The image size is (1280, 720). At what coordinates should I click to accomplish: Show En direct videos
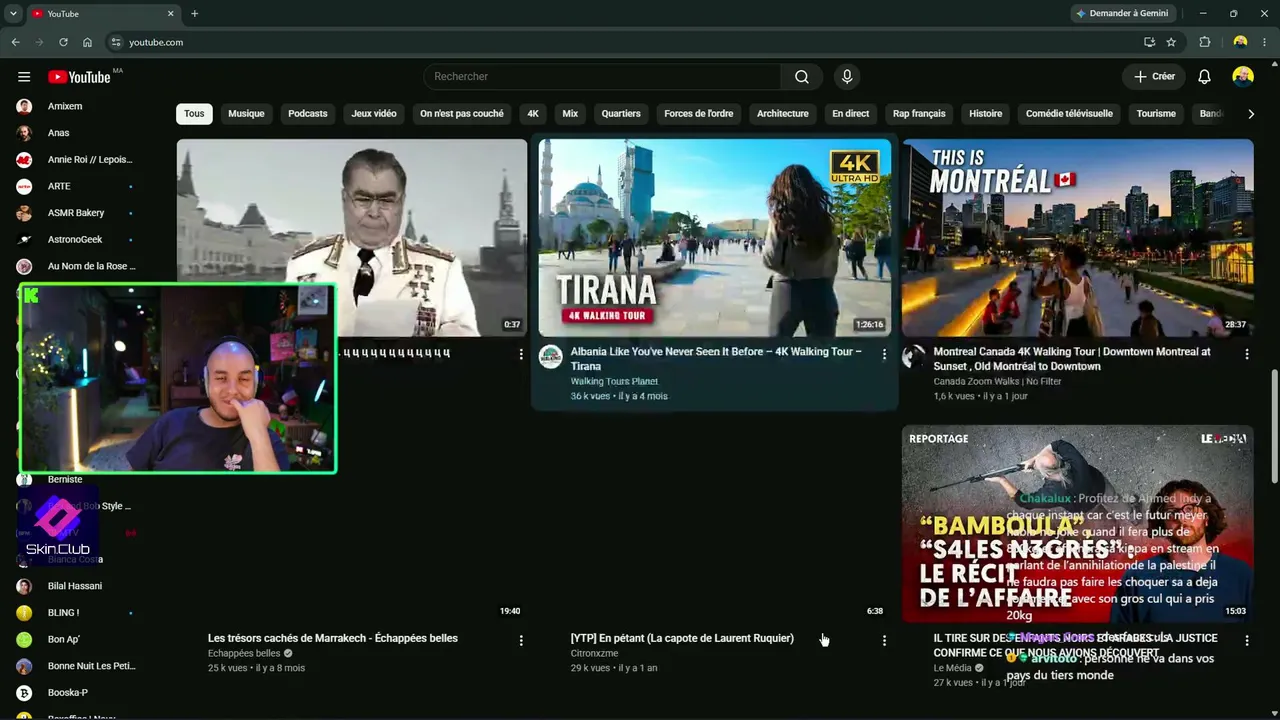pyautogui.click(x=851, y=114)
